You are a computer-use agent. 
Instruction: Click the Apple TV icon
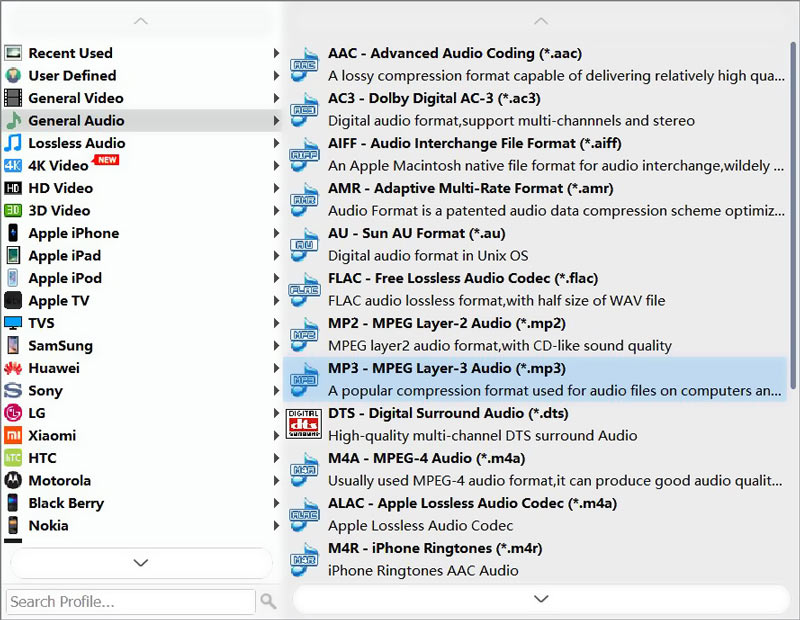[x=13, y=301]
